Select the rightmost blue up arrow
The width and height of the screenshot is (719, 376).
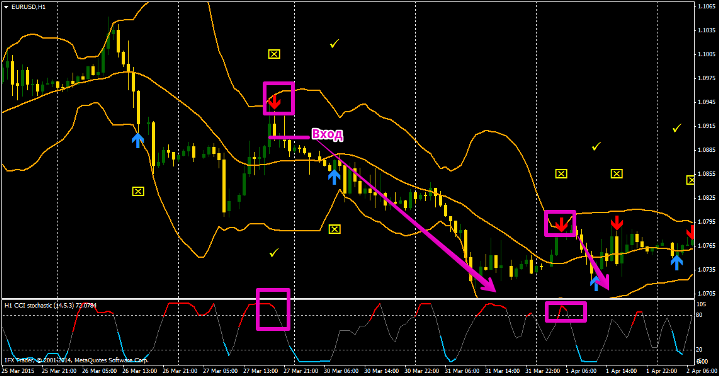click(677, 262)
